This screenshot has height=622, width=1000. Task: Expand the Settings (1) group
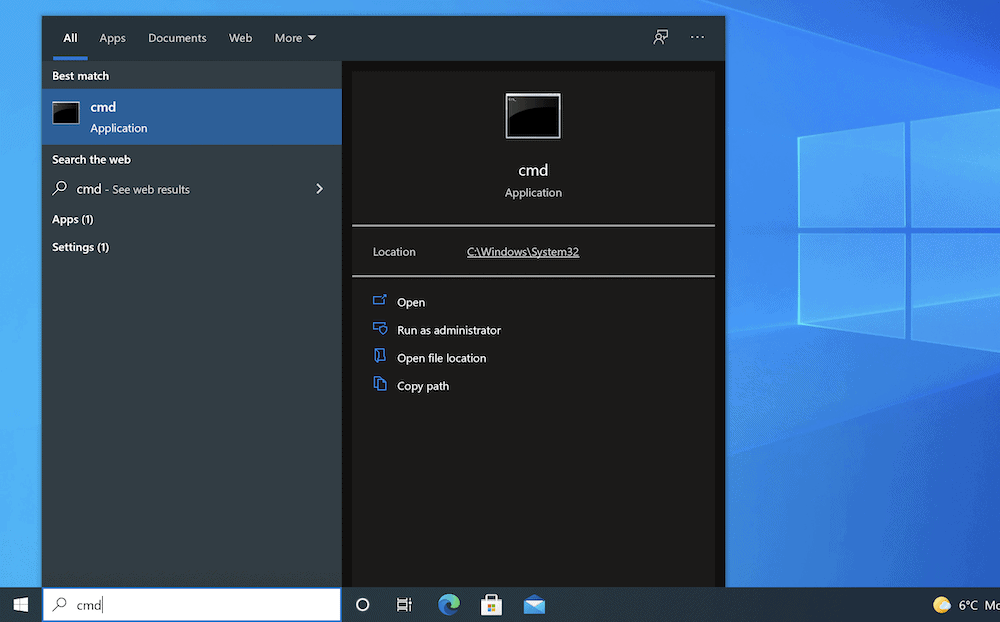click(x=80, y=248)
